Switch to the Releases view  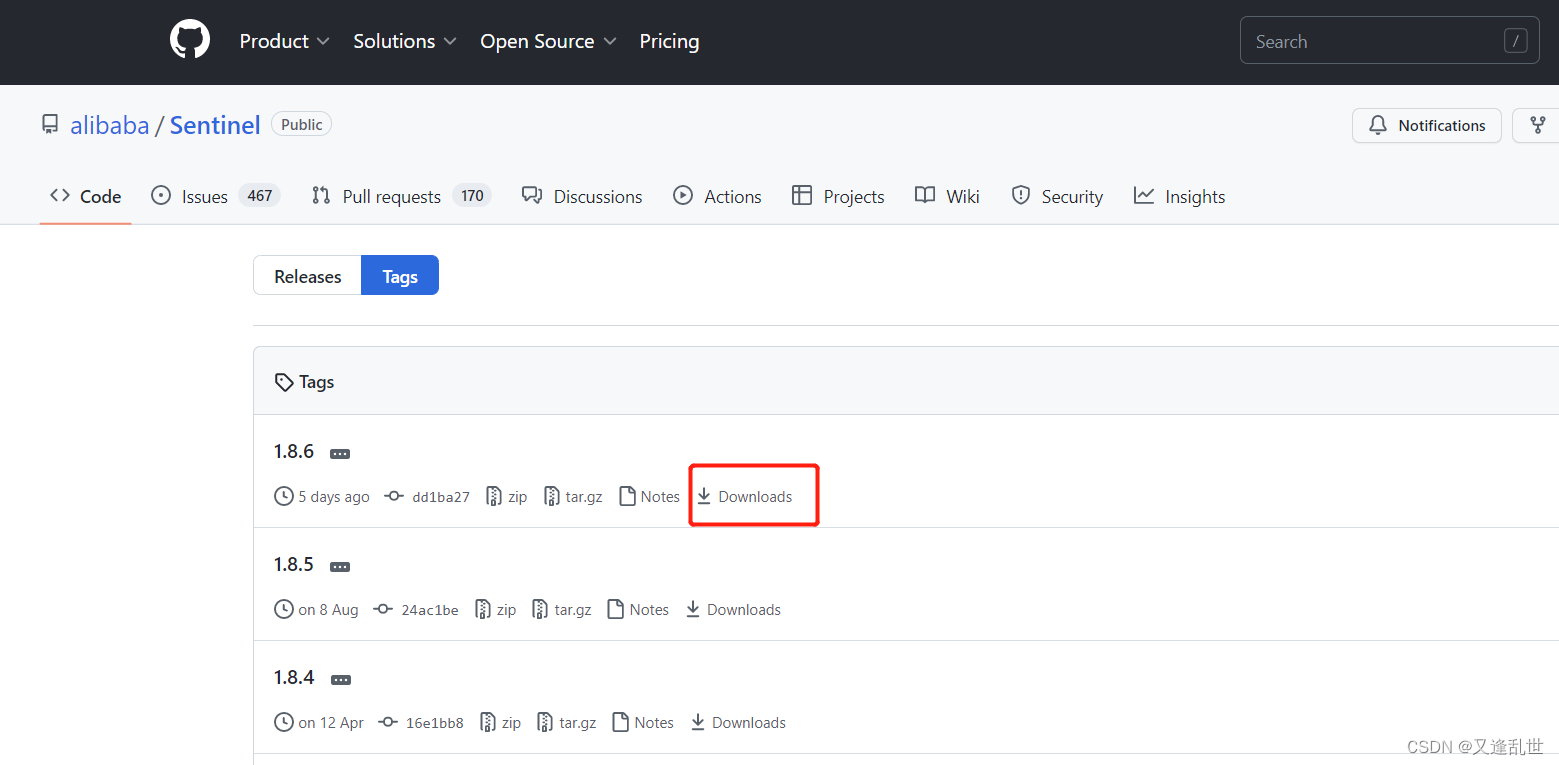[x=307, y=276]
